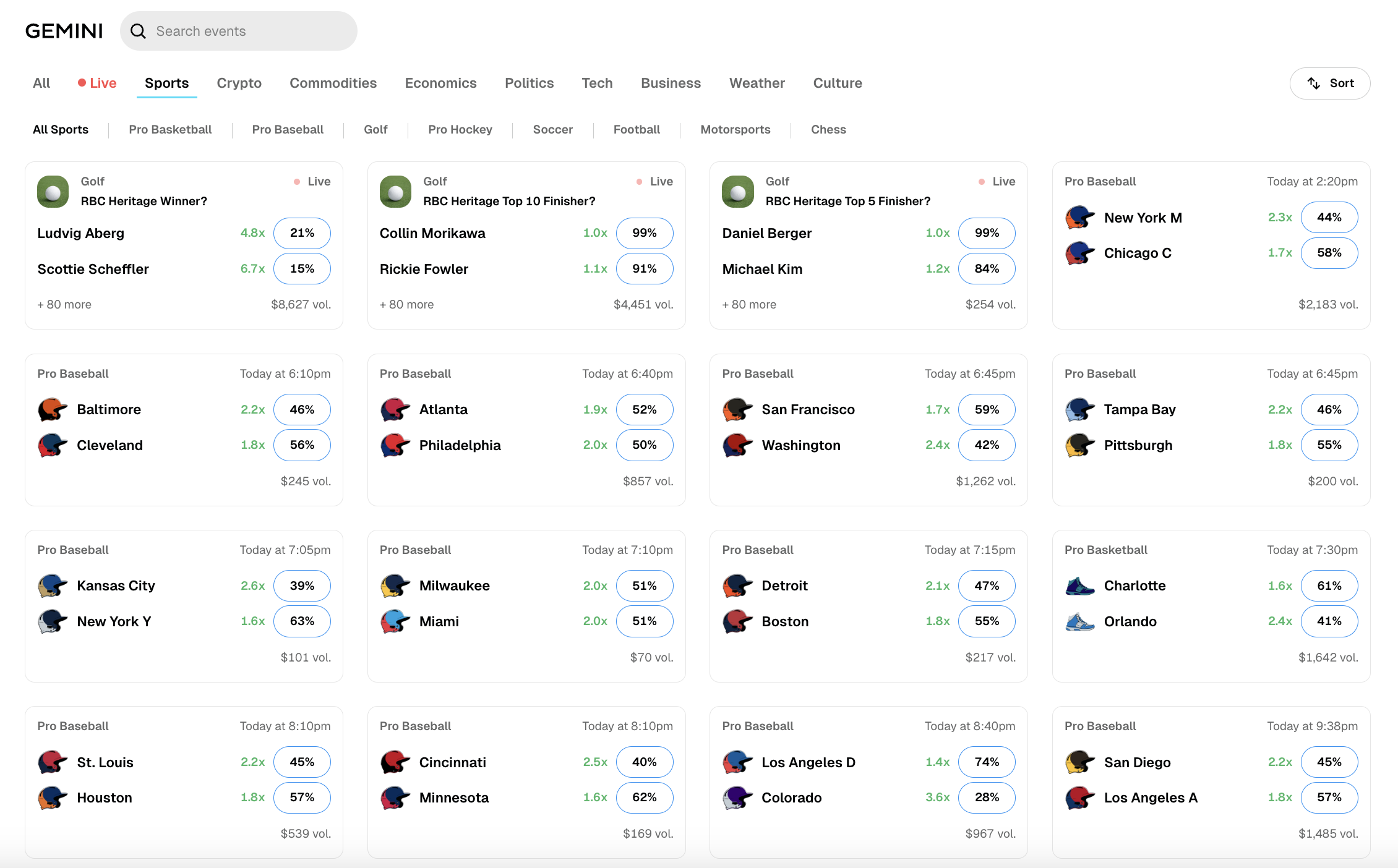Select Michael Kim 84% button
The height and width of the screenshot is (868, 1398).
tap(987, 269)
